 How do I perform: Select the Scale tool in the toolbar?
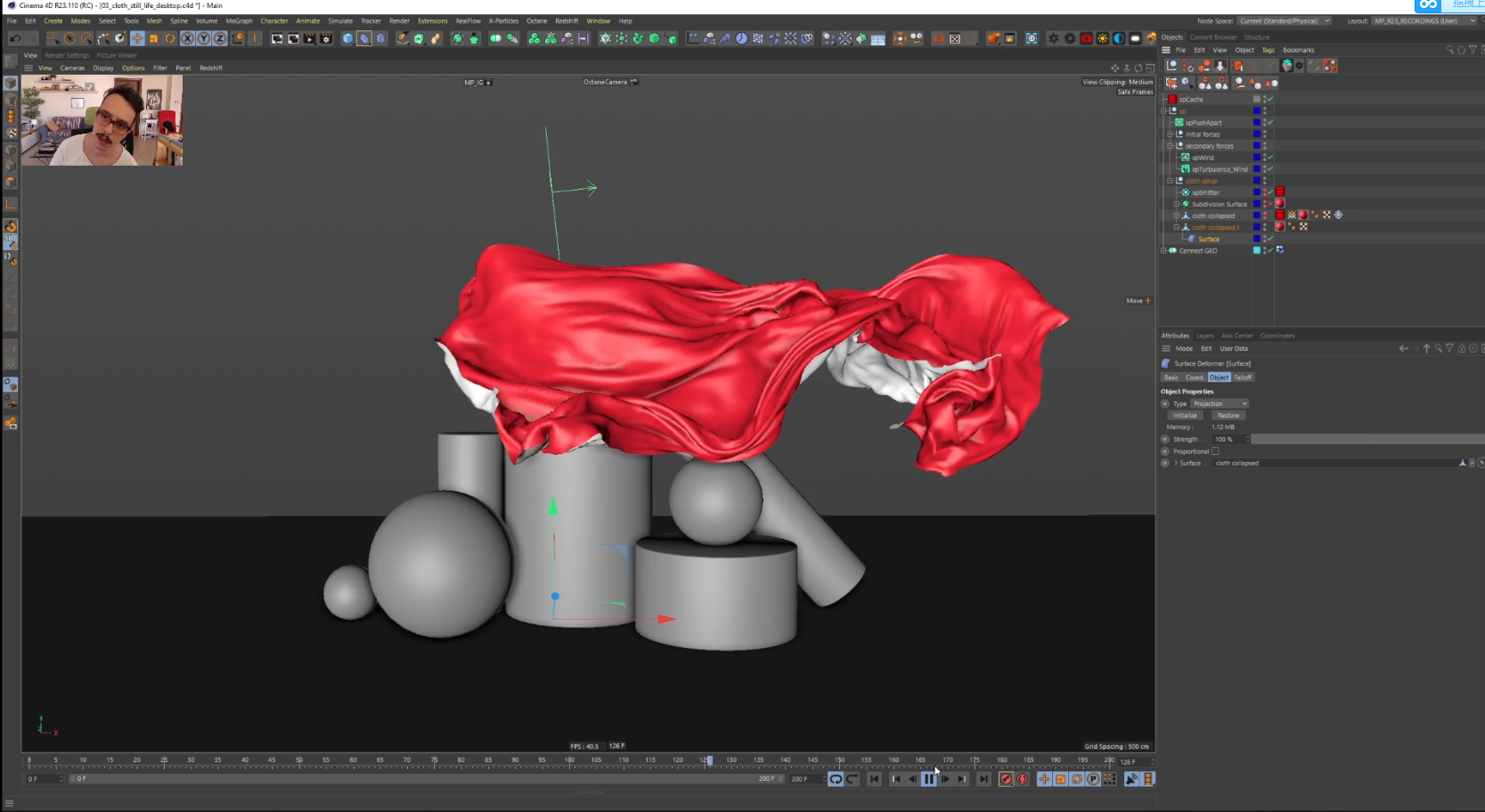click(153, 38)
